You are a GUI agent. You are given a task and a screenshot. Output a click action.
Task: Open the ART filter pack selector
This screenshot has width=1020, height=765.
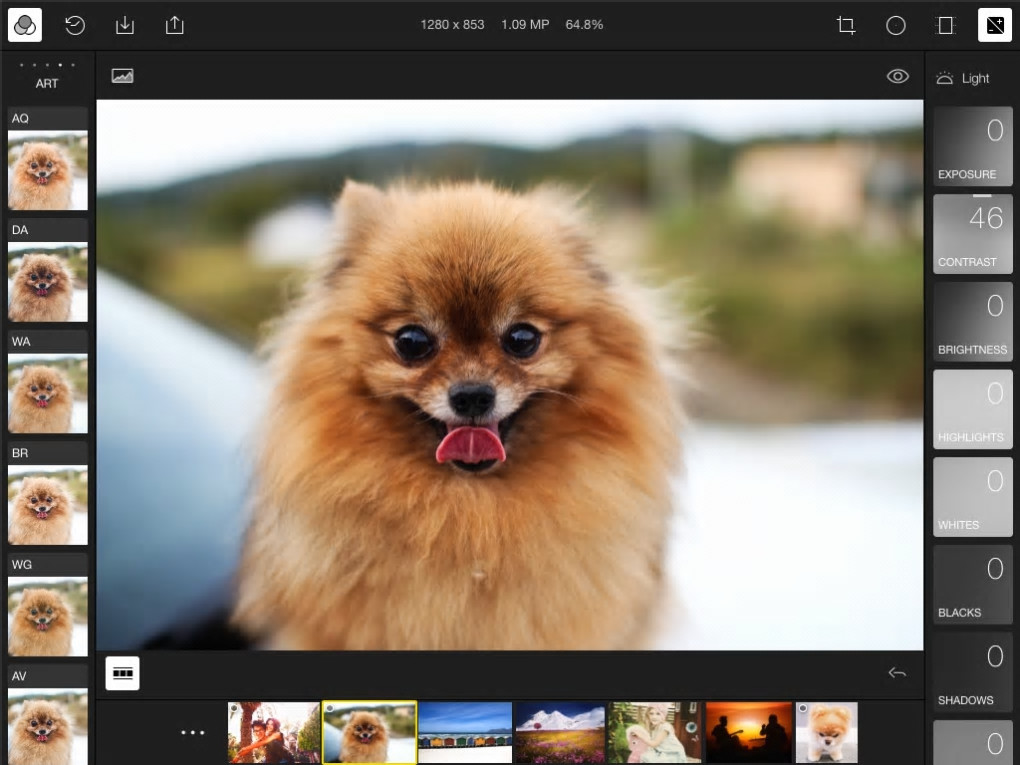(47, 76)
